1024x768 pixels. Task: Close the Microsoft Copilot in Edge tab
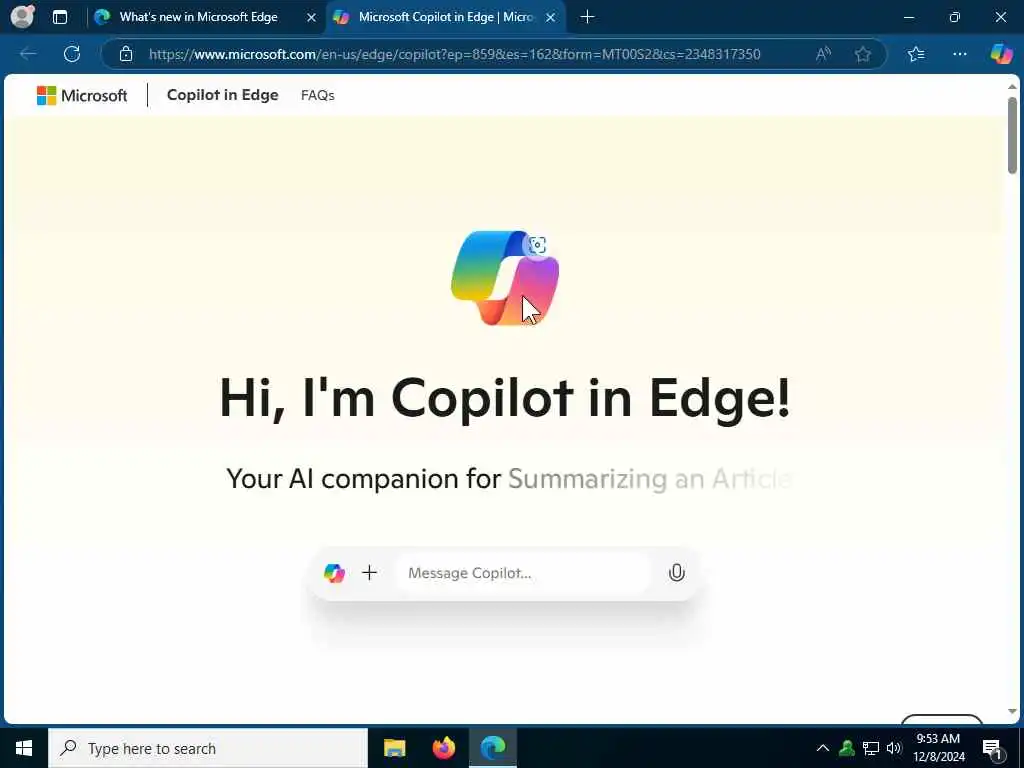[551, 18]
